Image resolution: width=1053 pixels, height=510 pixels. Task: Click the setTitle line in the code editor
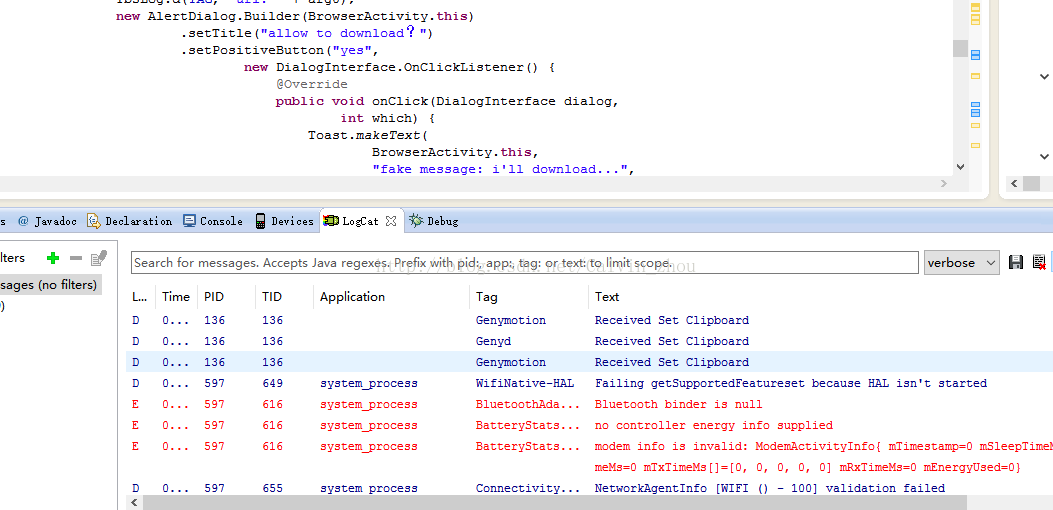pyautogui.click(x=308, y=34)
